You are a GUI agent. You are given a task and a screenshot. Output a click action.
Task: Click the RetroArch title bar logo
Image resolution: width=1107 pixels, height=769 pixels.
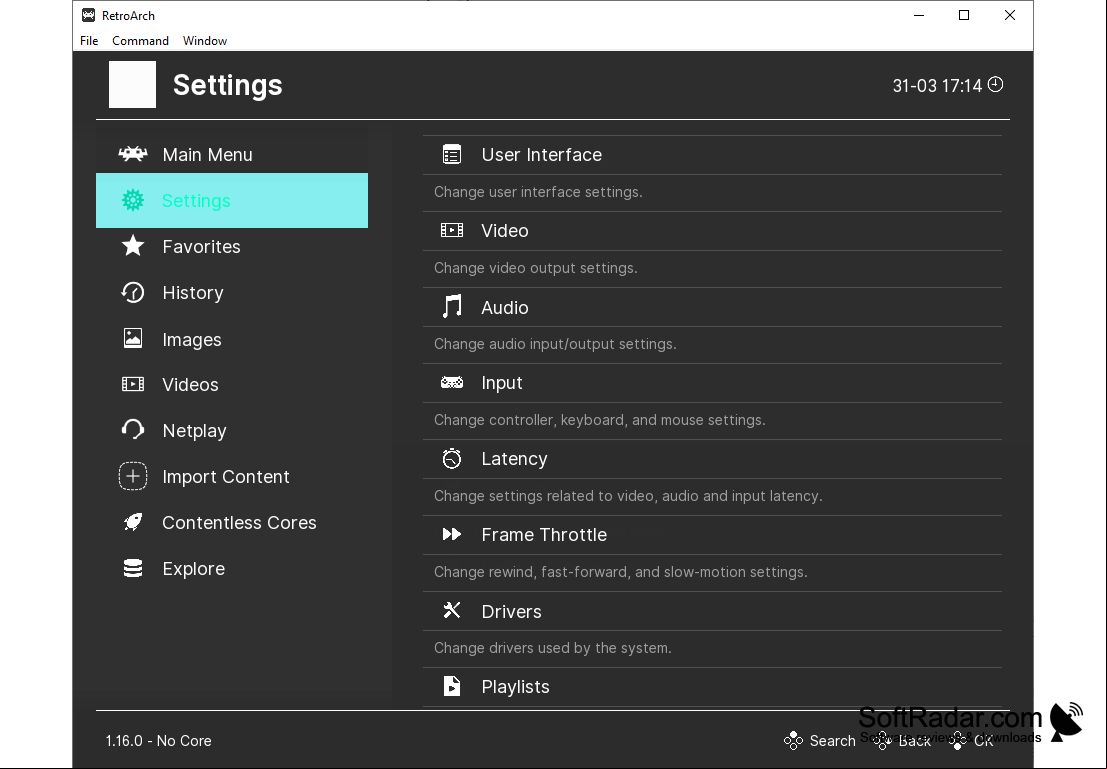[88, 15]
